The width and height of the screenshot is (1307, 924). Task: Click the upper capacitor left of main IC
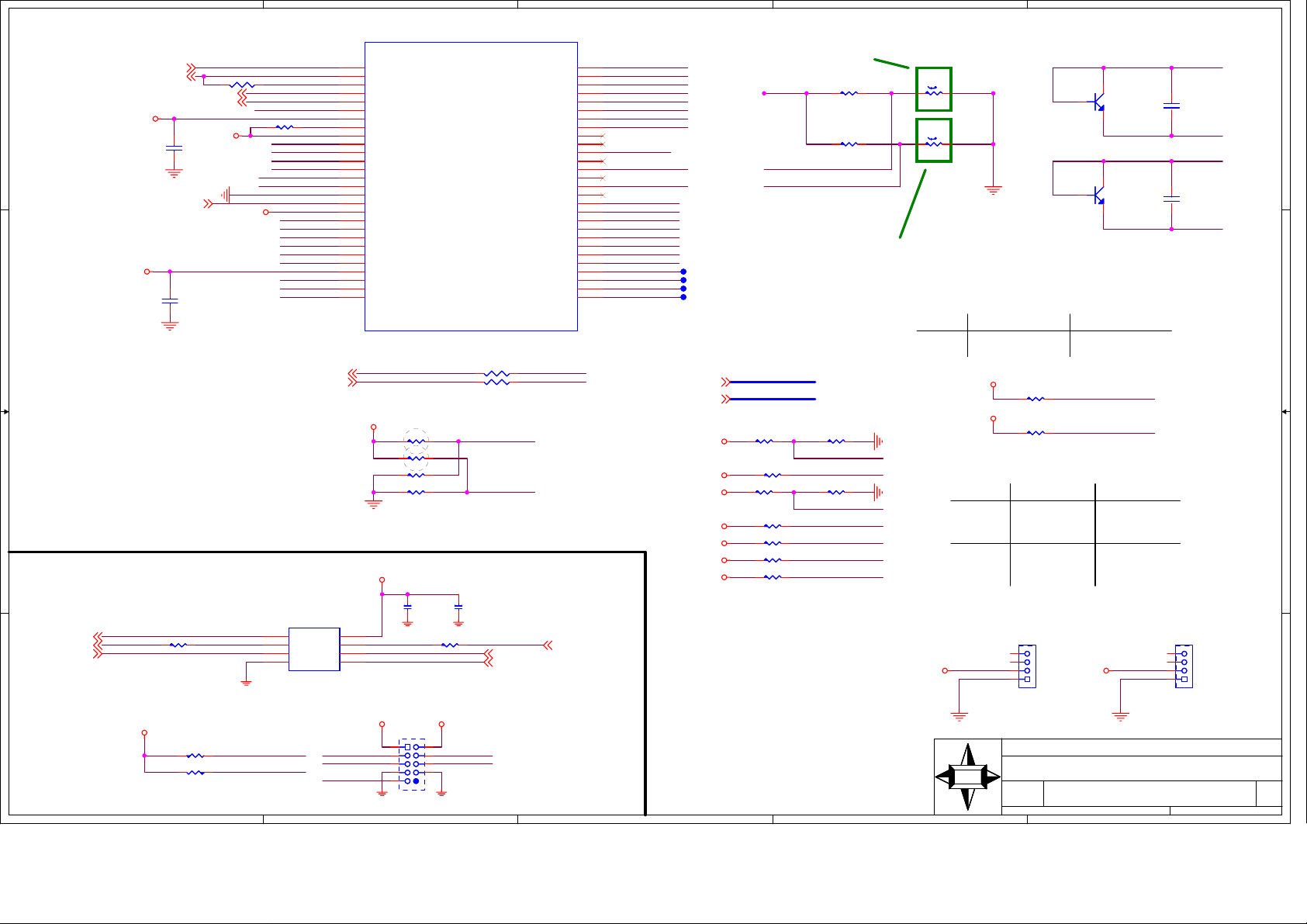pyautogui.click(x=174, y=147)
